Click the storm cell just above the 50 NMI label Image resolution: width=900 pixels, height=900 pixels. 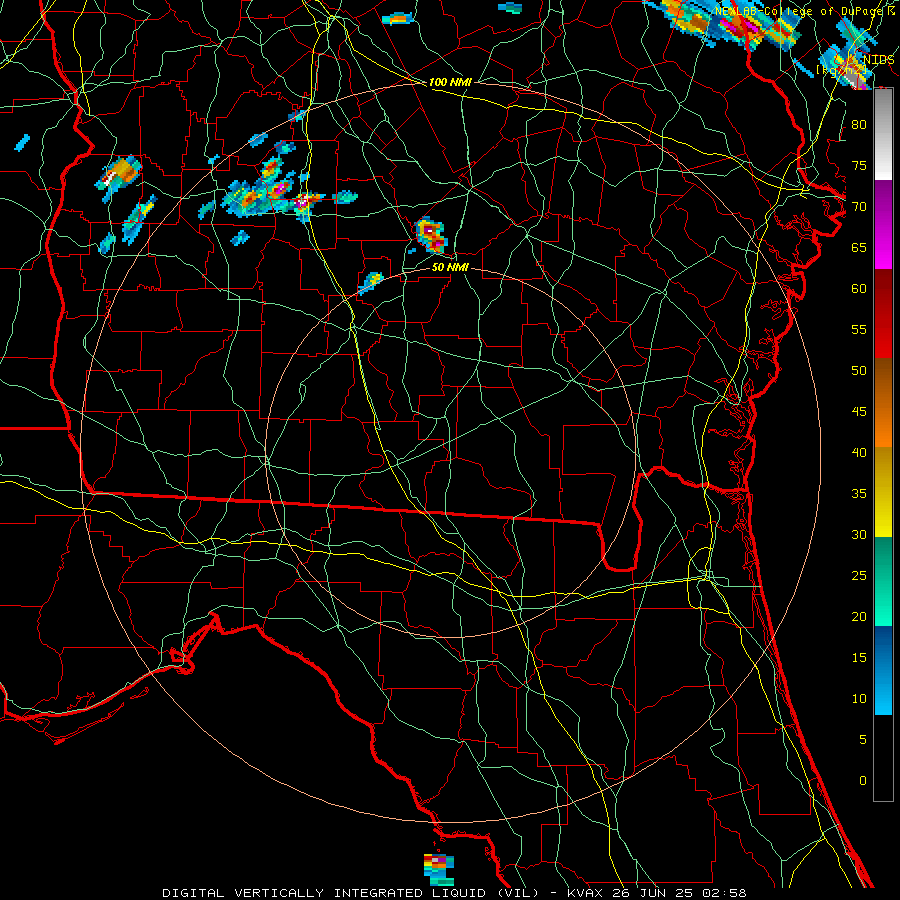click(x=430, y=235)
